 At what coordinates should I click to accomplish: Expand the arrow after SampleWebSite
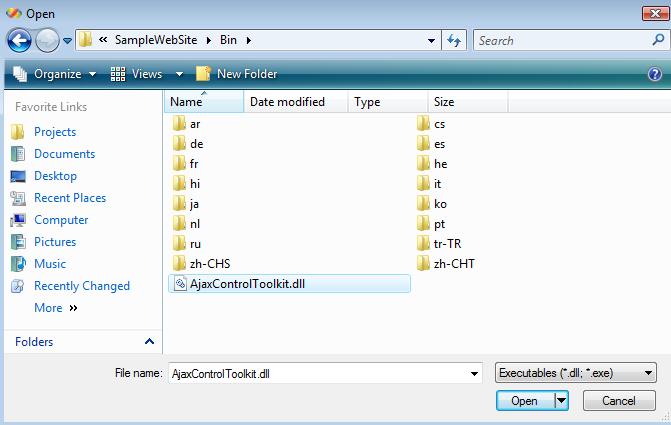point(209,41)
